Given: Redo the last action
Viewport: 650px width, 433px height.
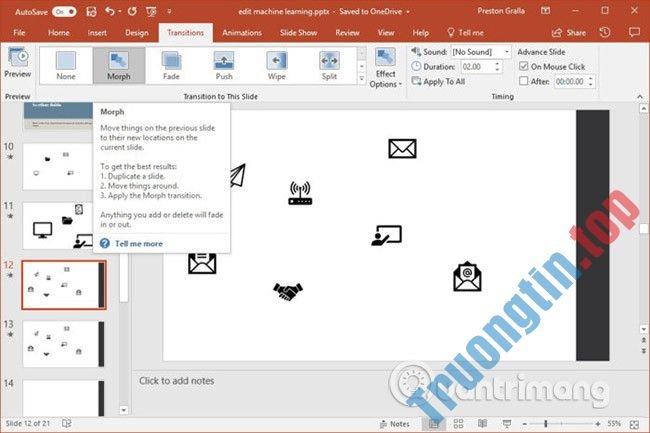Looking at the screenshot, I should pos(132,11).
